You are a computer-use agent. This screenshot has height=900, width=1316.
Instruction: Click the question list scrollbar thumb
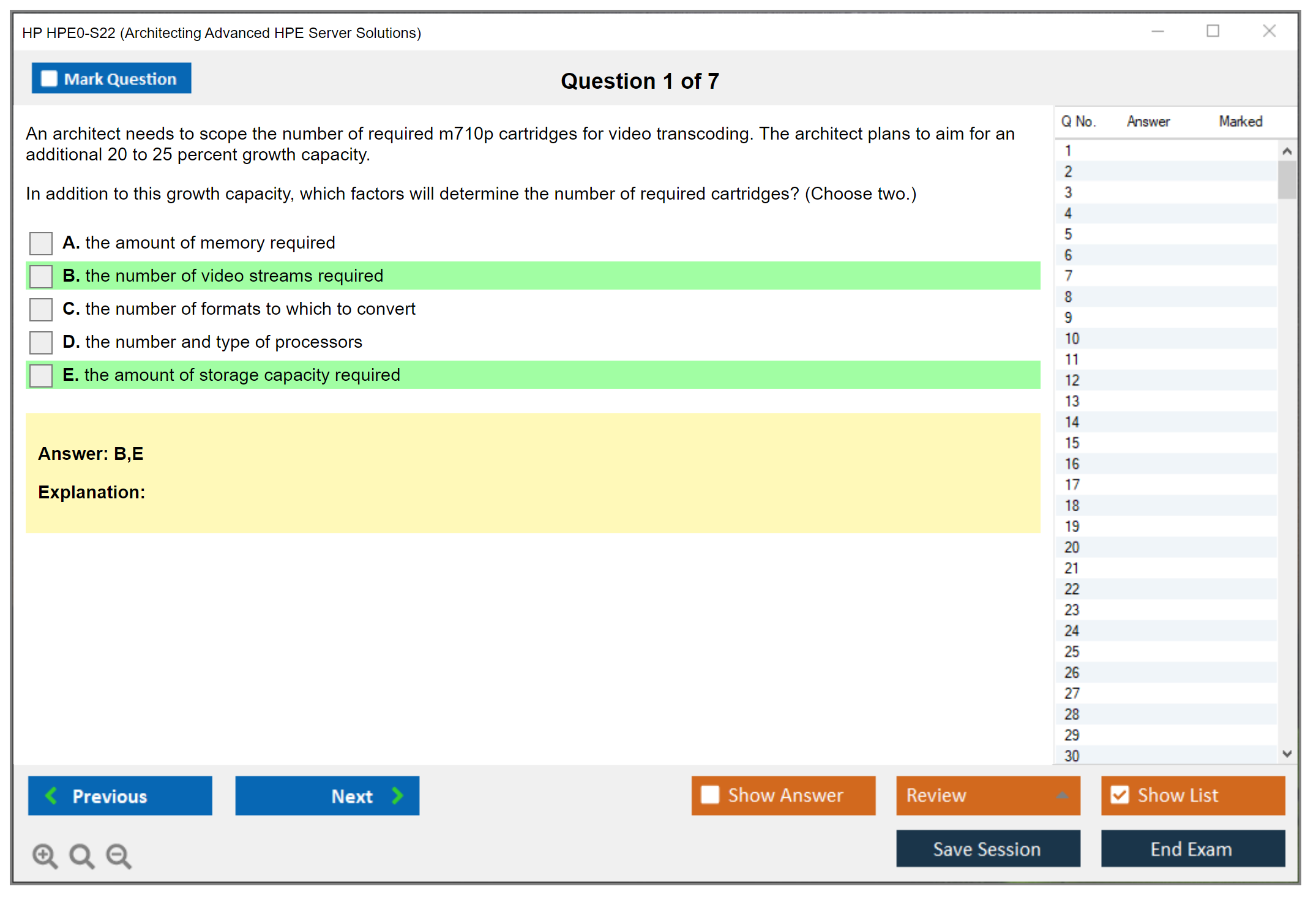click(1287, 179)
